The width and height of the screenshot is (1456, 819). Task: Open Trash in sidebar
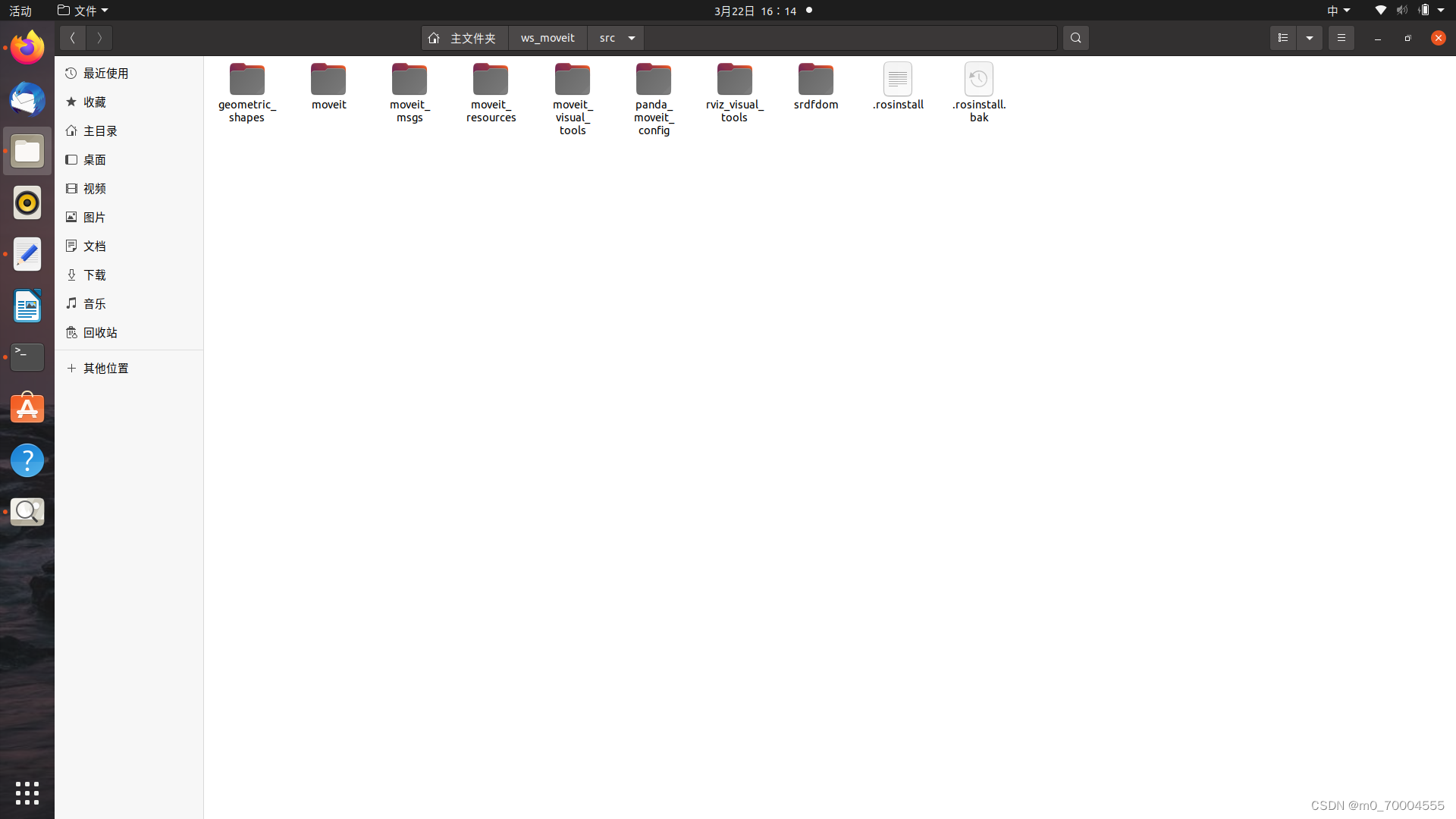[x=100, y=333]
